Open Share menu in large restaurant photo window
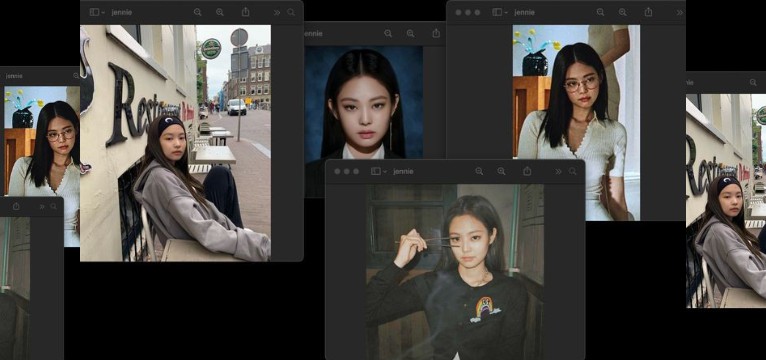This screenshot has width=766, height=360. click(246, 12)
